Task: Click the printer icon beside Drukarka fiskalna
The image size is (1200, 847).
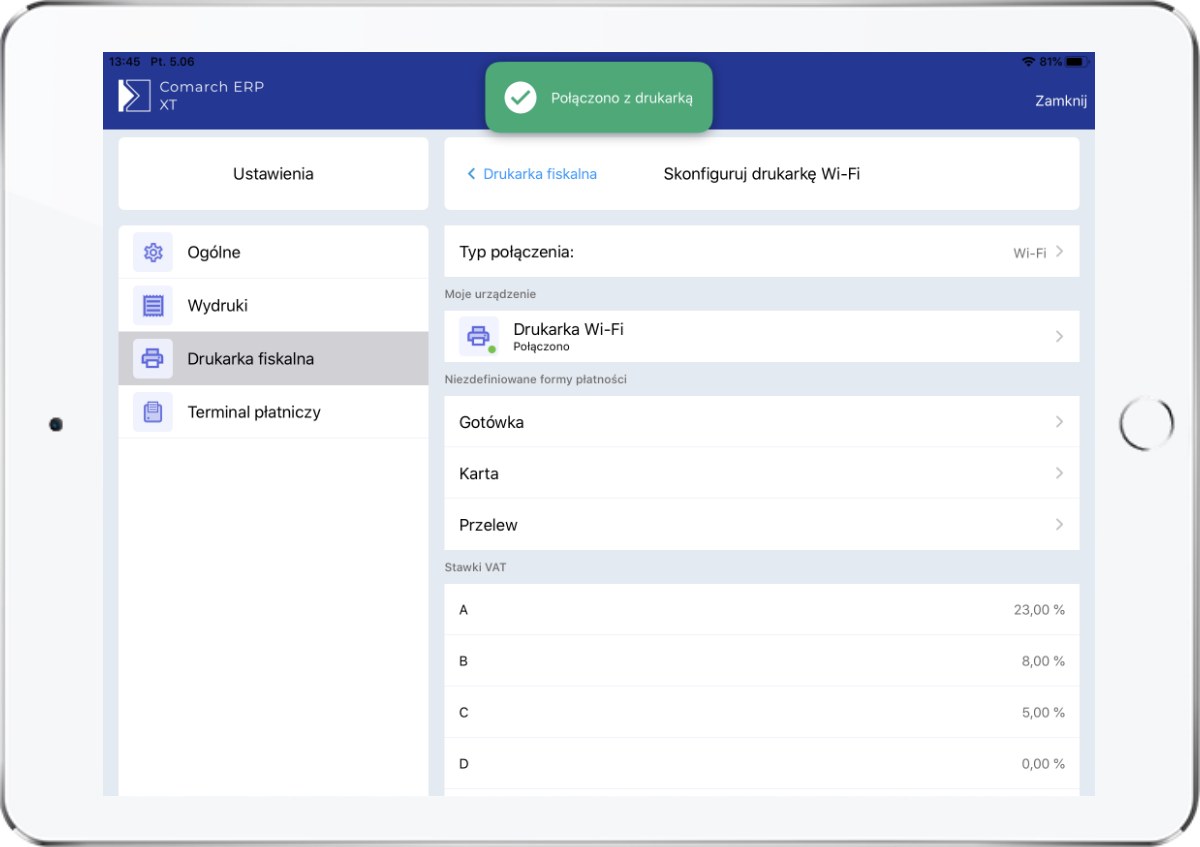Action: [x=153, y=359]
